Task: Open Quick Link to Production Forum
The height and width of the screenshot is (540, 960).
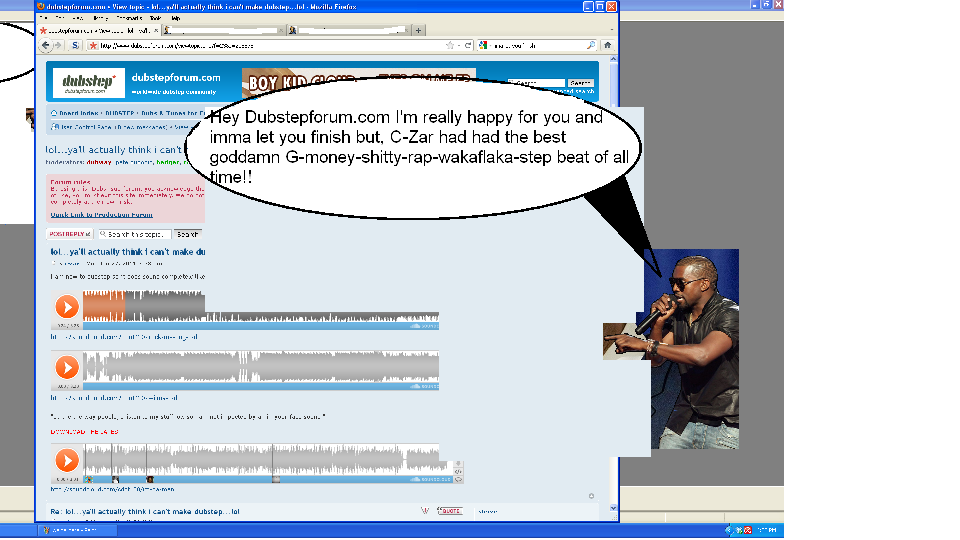Action: (x=102, y=214)
